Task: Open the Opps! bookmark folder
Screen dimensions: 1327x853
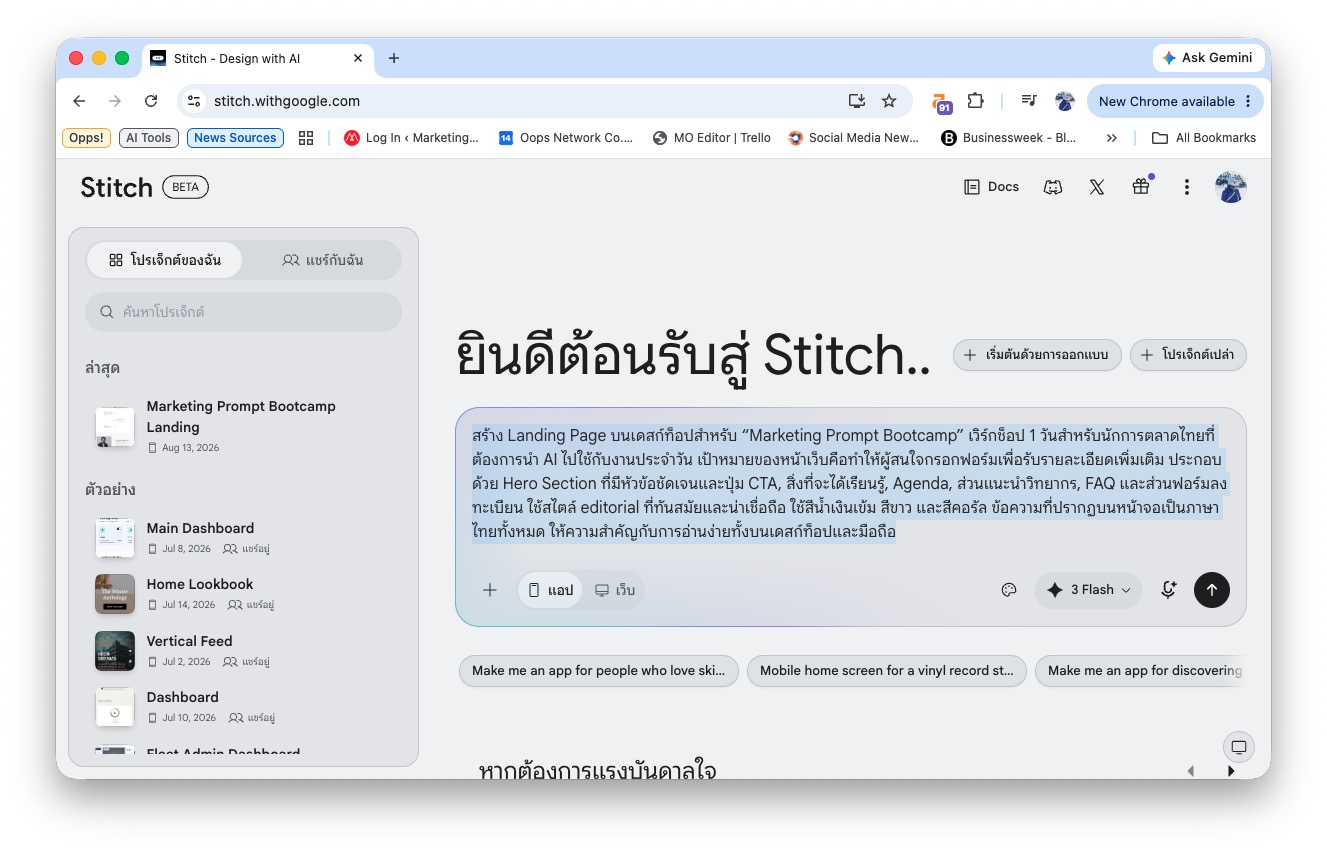Action: click(86, 138)
